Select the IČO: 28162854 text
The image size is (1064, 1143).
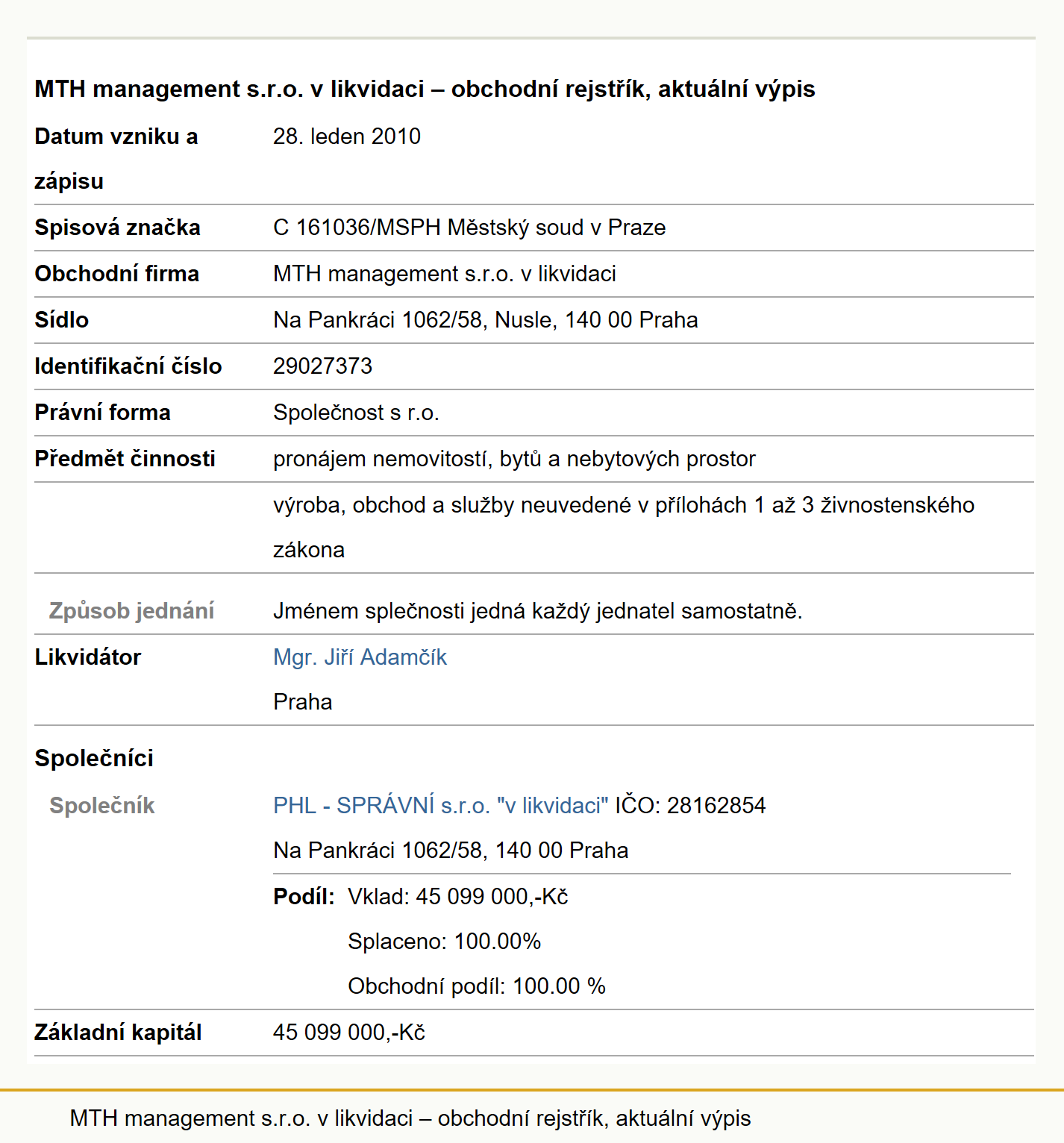[x=690, y=806]
